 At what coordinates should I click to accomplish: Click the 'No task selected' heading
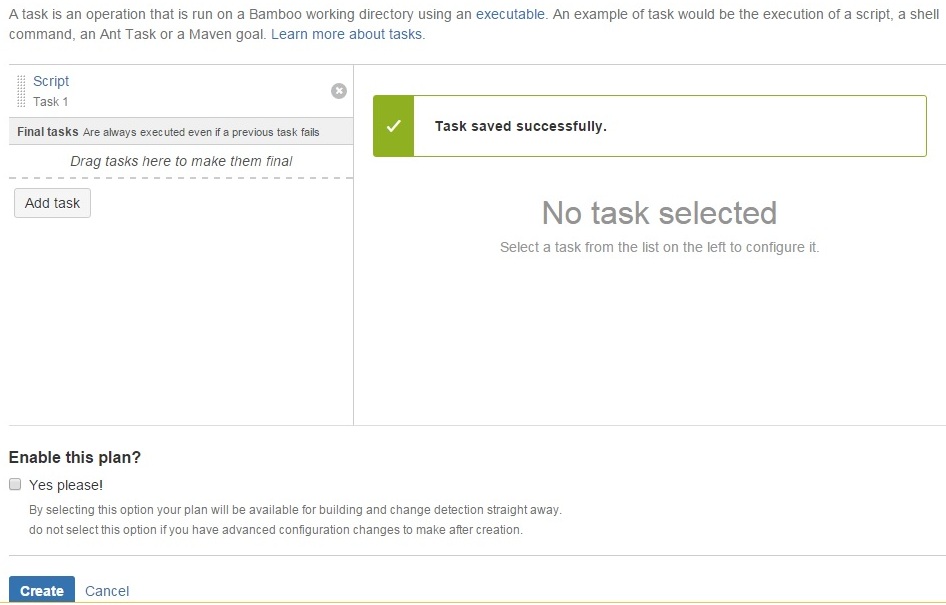click(x=659, y=213)
